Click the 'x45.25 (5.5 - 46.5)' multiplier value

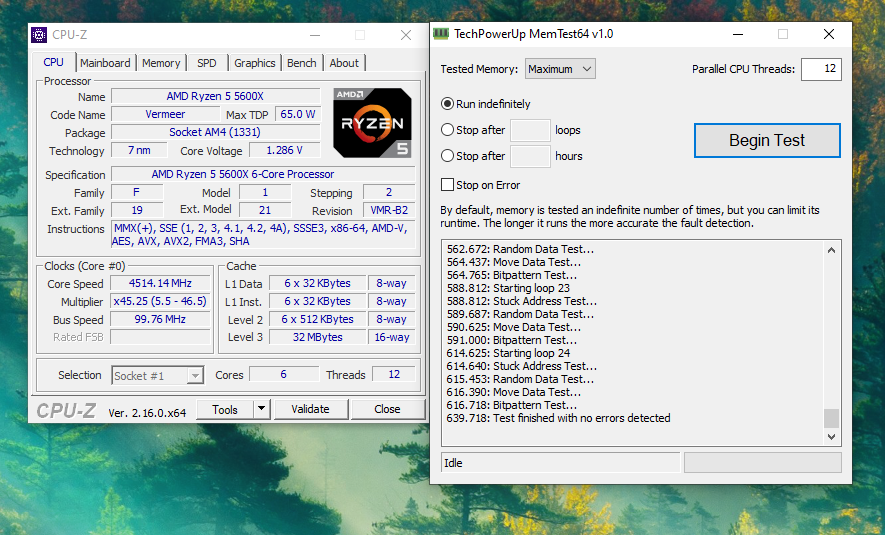(x=160, y=301)
